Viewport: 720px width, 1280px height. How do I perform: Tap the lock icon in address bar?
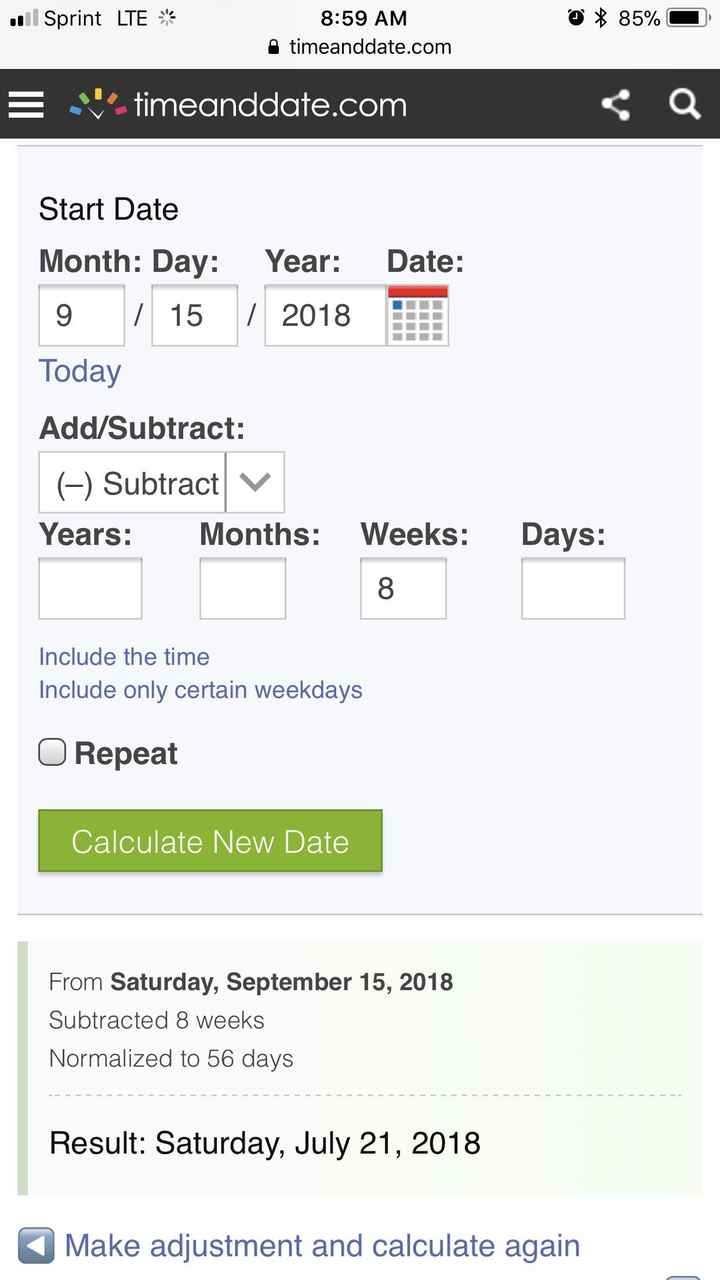pyautogui.click(x=274, y=47)
